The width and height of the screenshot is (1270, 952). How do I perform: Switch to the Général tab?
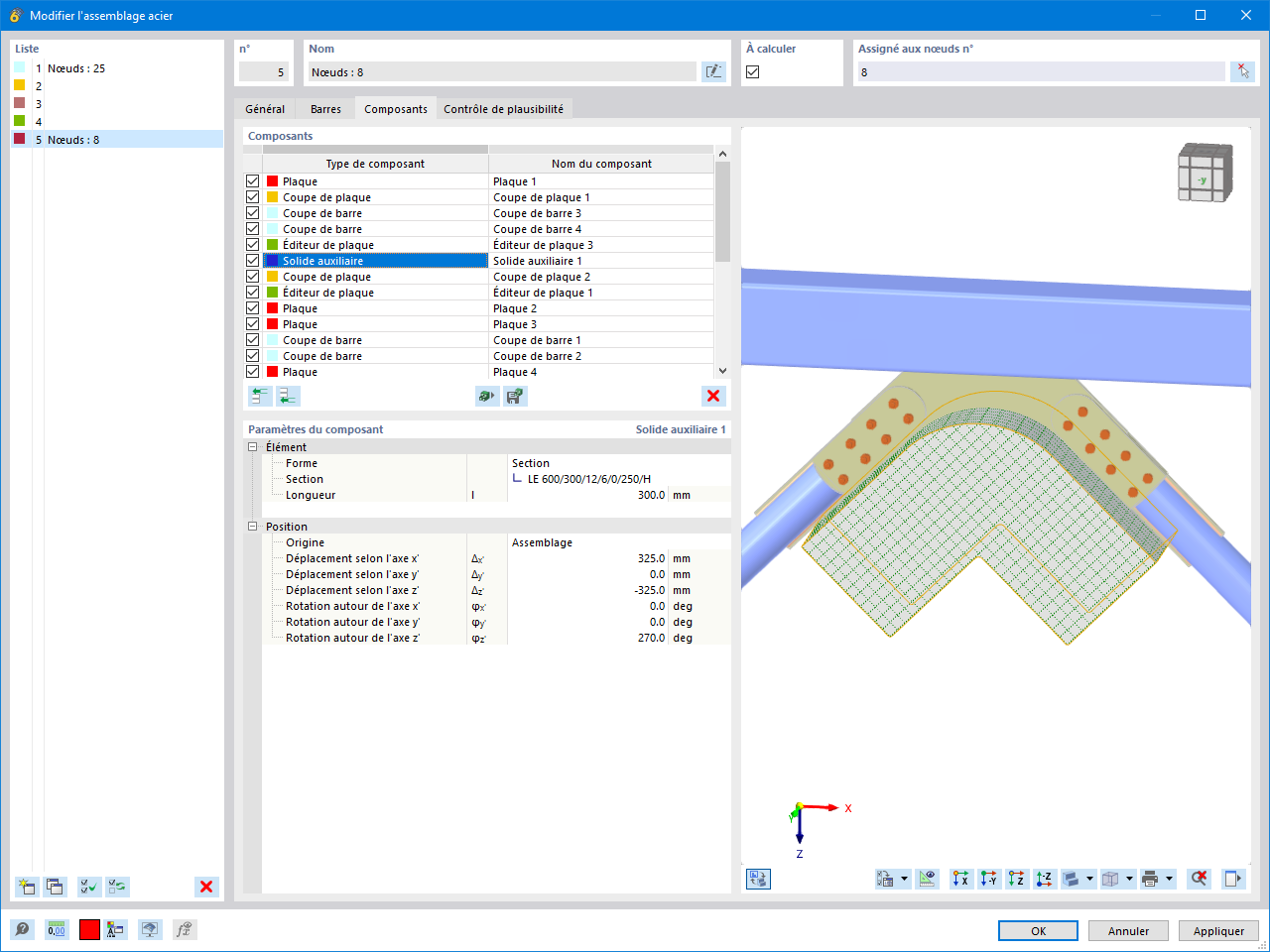(x=265, y=109)
